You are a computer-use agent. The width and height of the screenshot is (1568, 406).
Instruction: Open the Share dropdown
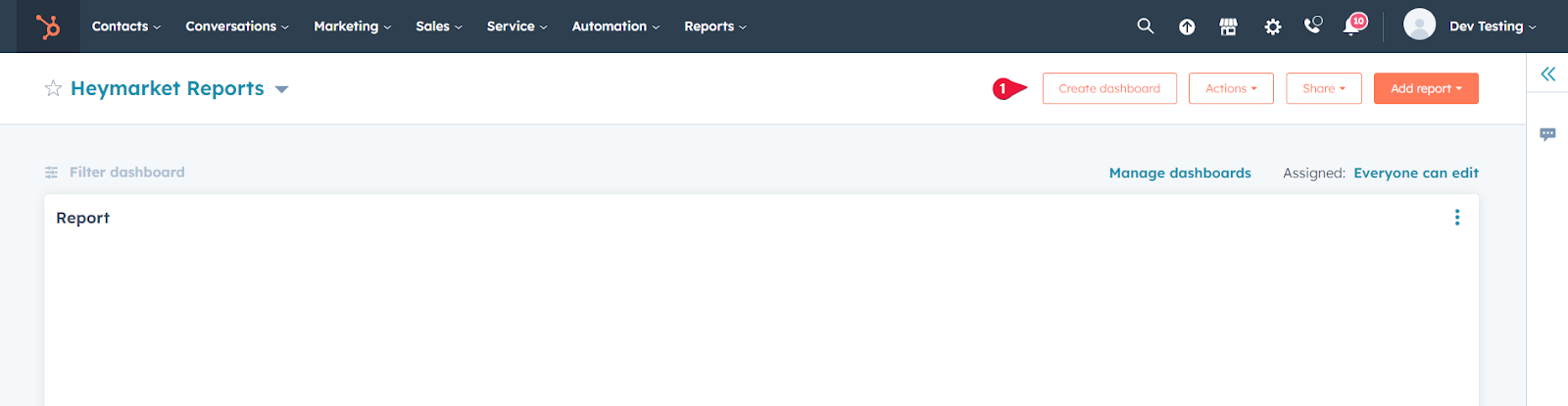(x=1324, y=88)
